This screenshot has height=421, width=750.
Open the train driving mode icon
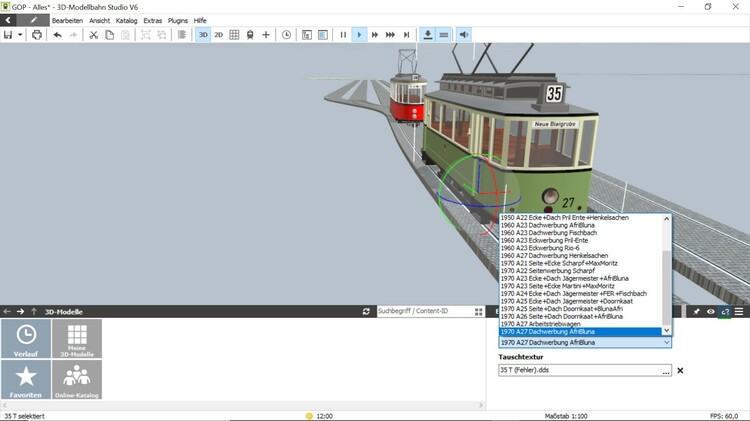249,35
